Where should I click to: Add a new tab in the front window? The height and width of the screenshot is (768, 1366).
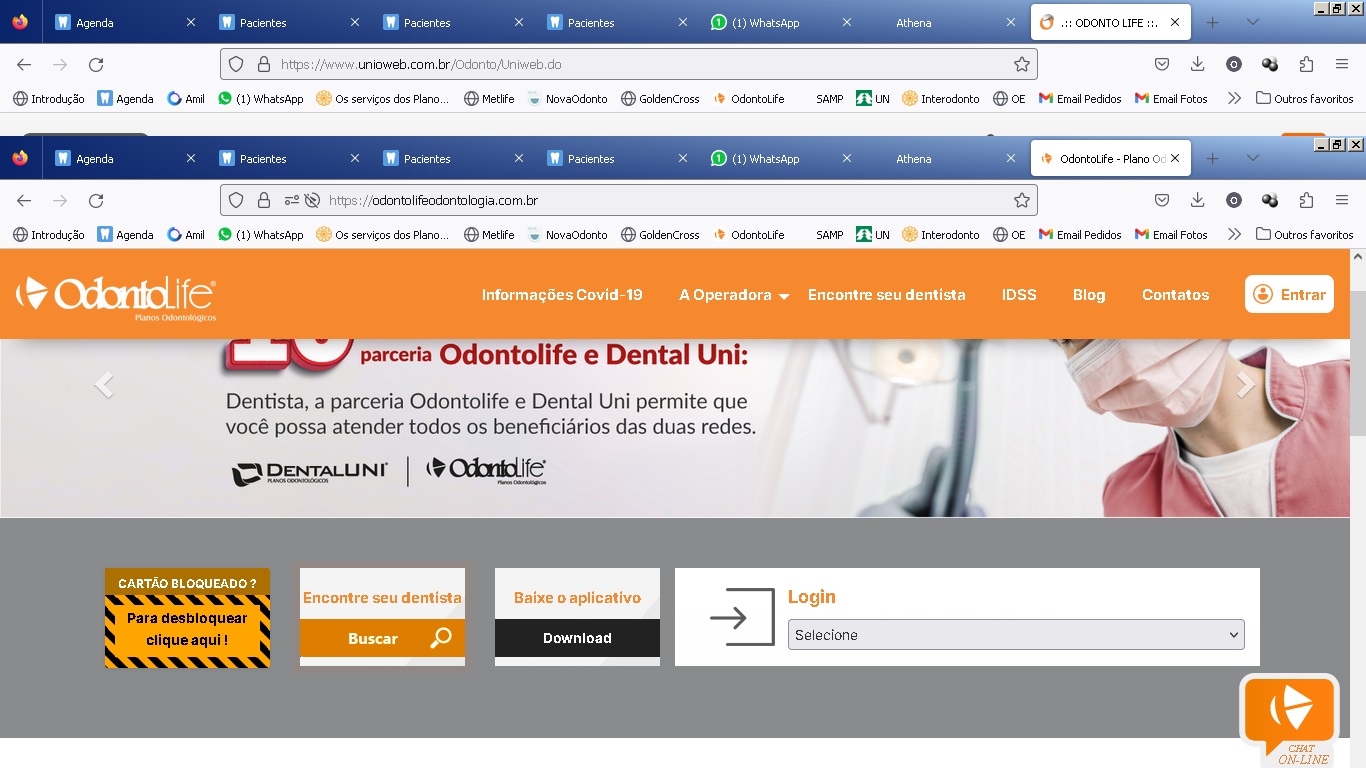click(x=1212, y=159)
